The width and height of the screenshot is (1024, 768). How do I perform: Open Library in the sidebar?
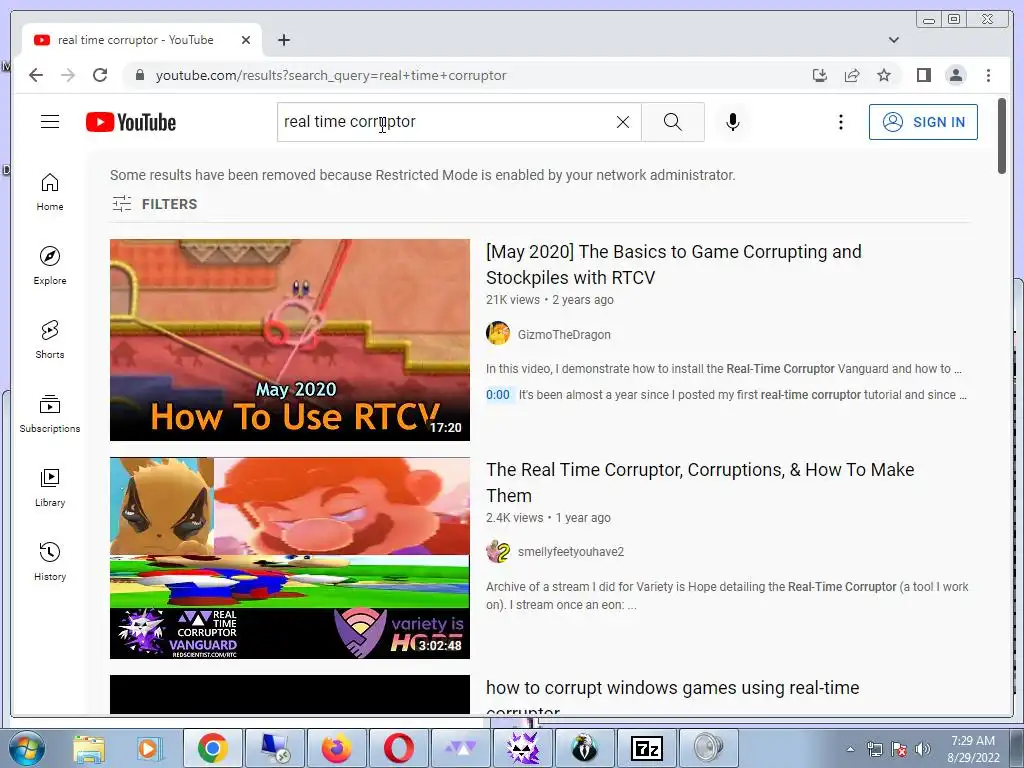click(50, 488)
